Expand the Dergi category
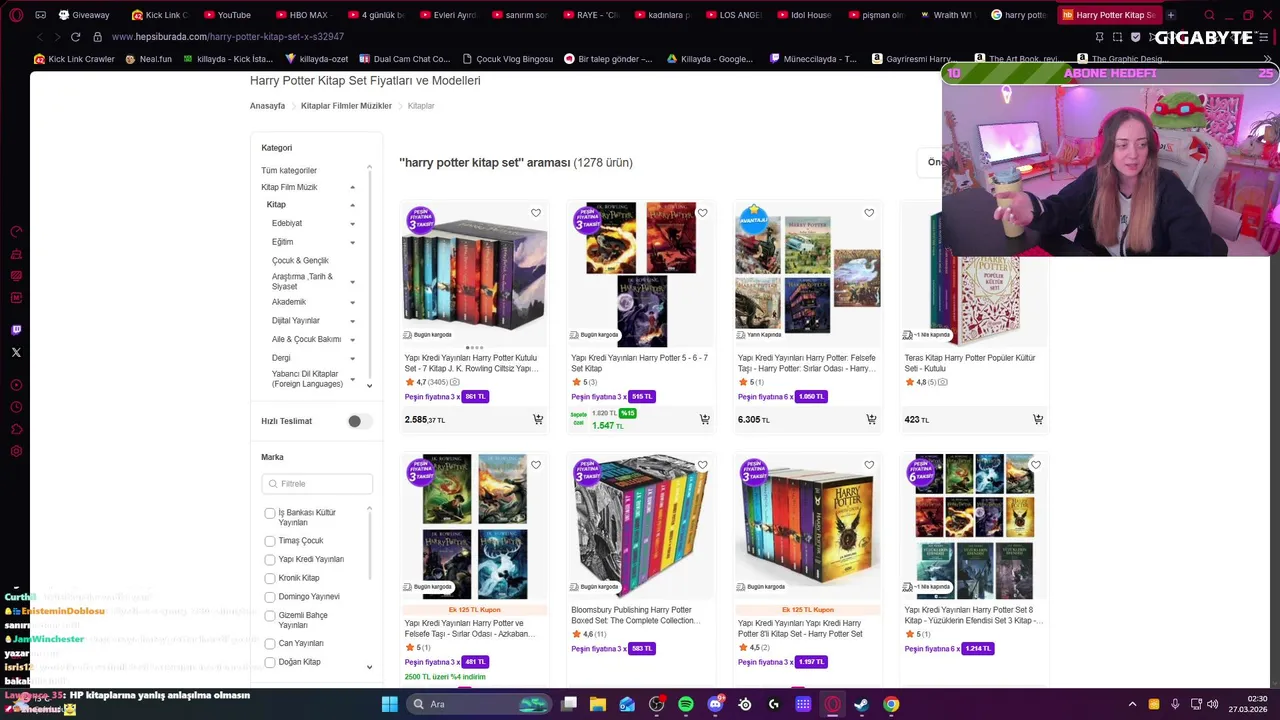 coord(352,358)
